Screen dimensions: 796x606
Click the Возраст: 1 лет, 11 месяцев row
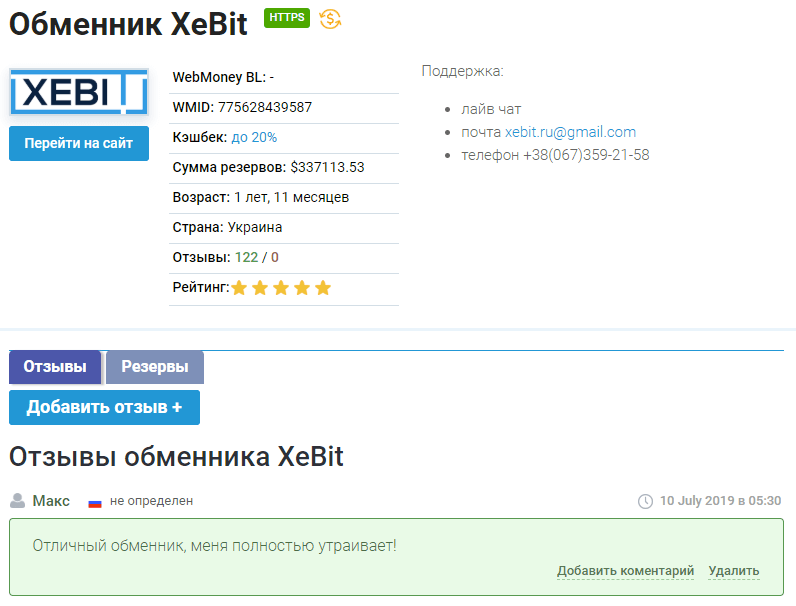click(284, 197)
